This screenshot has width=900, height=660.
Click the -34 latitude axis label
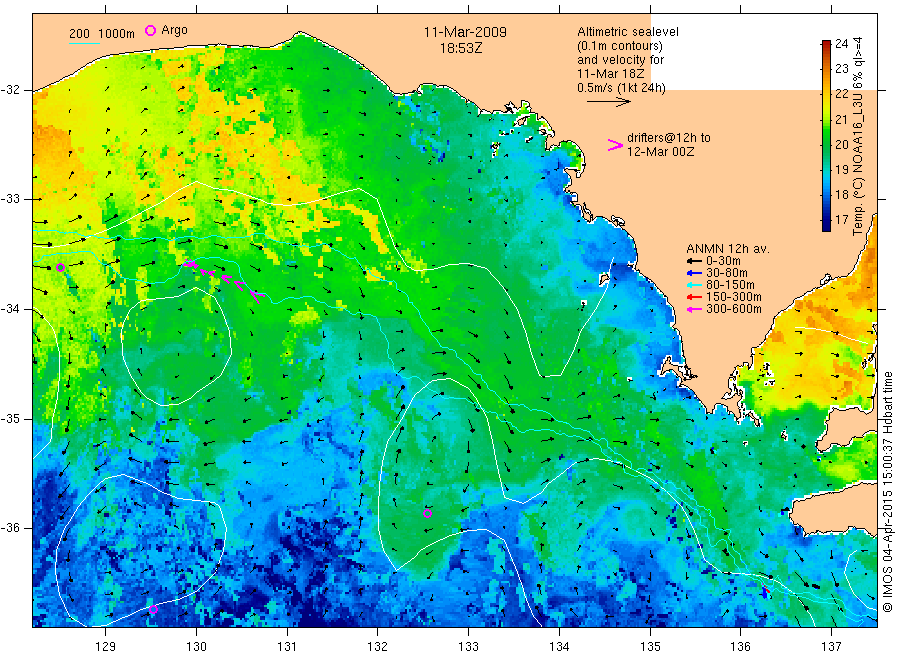pos(10,309)
